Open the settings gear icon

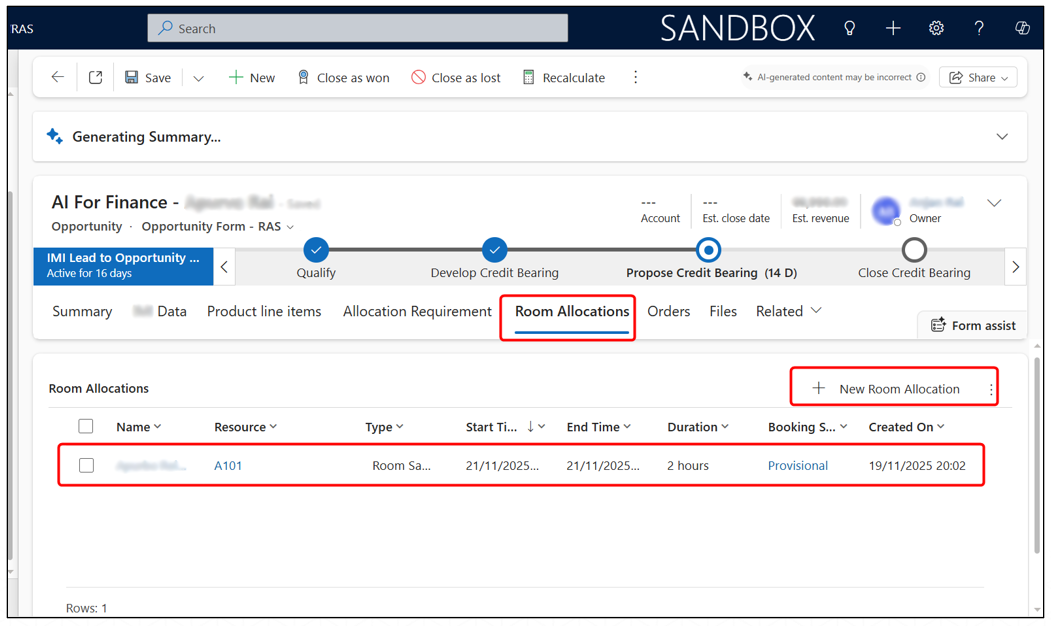pyautogui.click(x=936, y=28)
